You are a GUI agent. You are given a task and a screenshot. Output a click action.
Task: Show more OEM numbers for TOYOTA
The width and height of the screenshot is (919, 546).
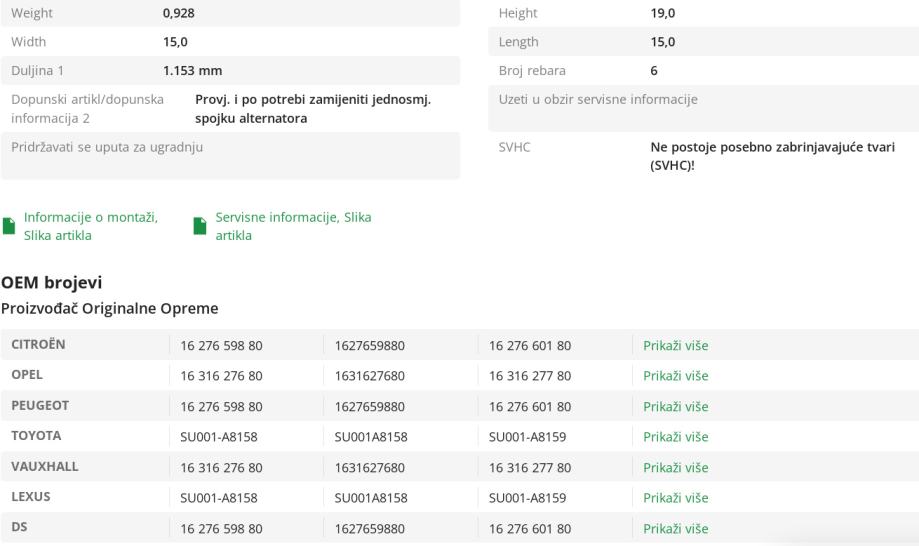pos(675,437)
